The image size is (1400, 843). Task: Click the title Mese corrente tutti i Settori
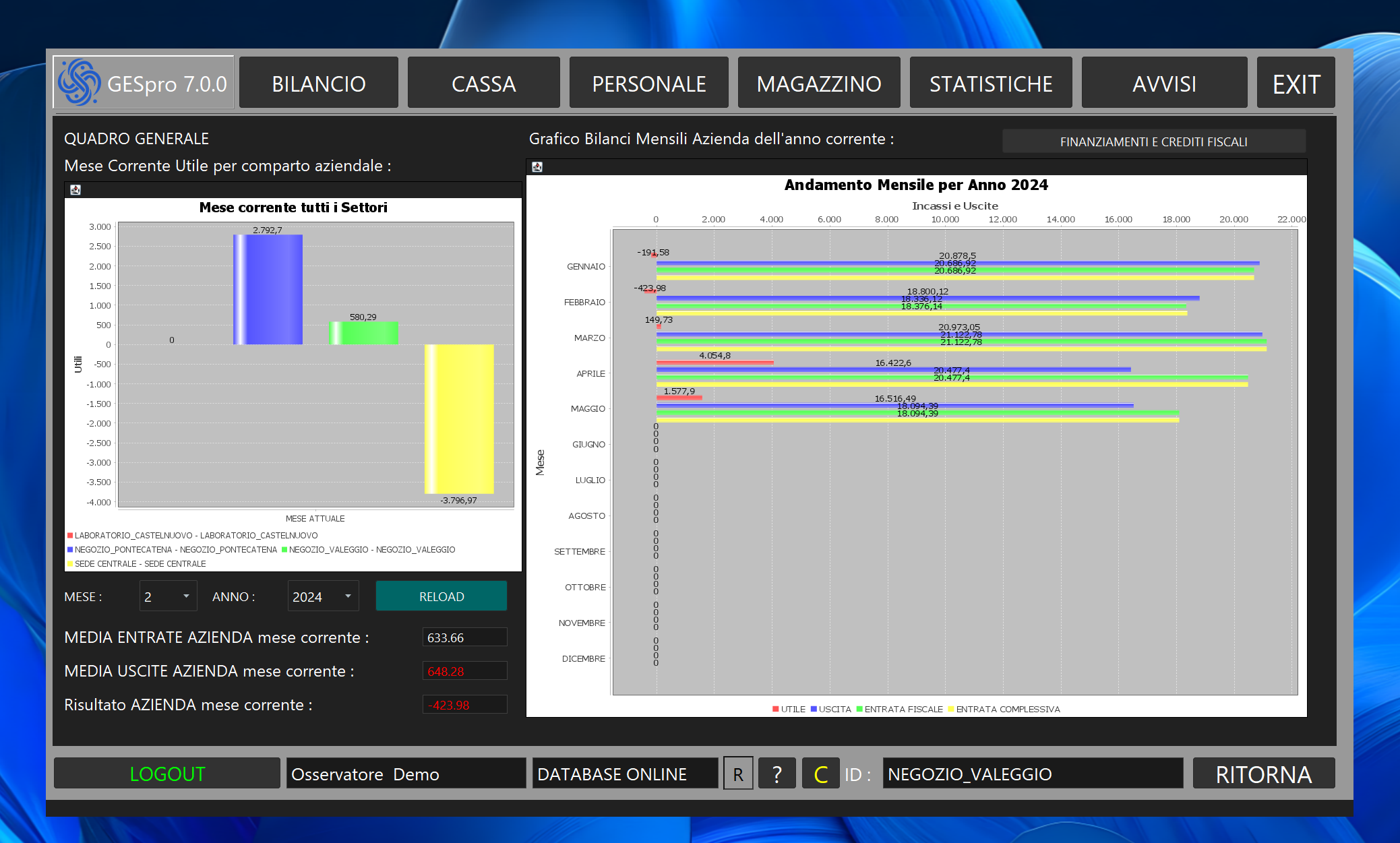(x=293, y=208)
